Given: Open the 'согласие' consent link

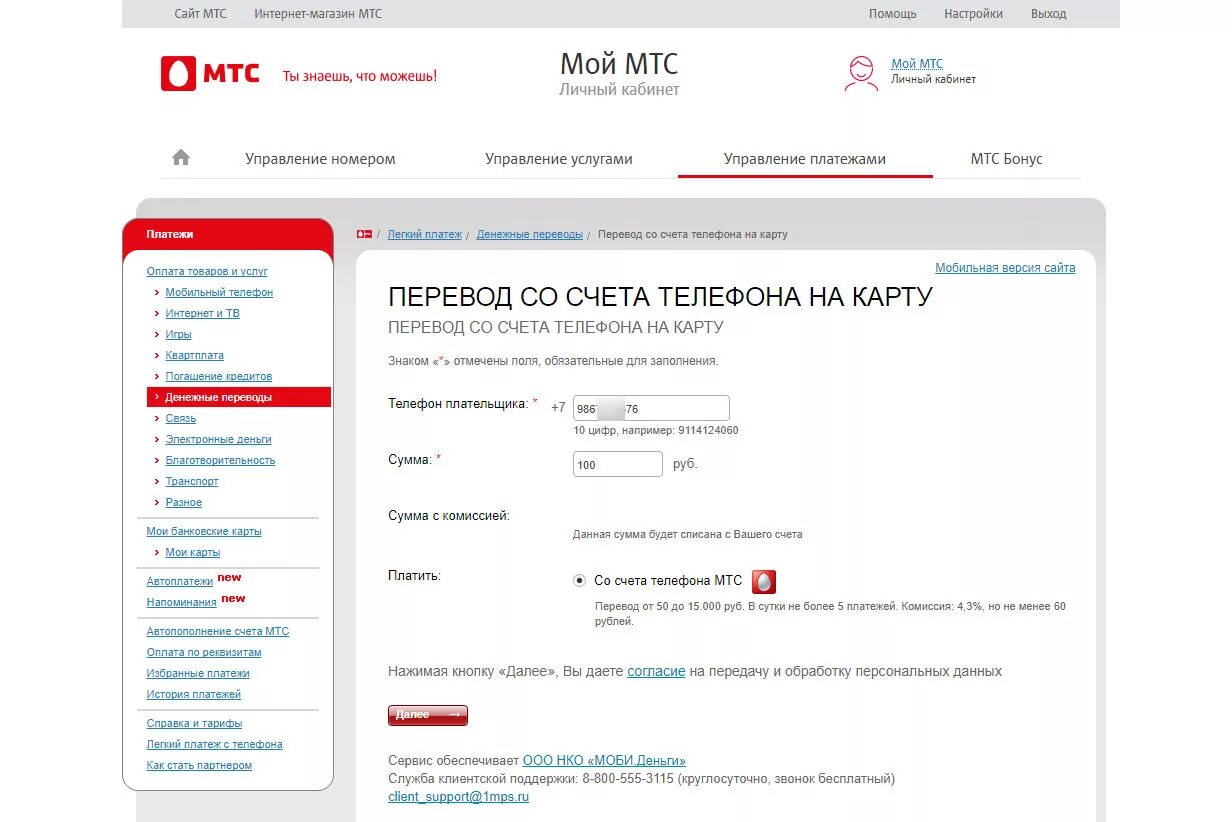Looking at the screenshot, I should coord(656,671).
